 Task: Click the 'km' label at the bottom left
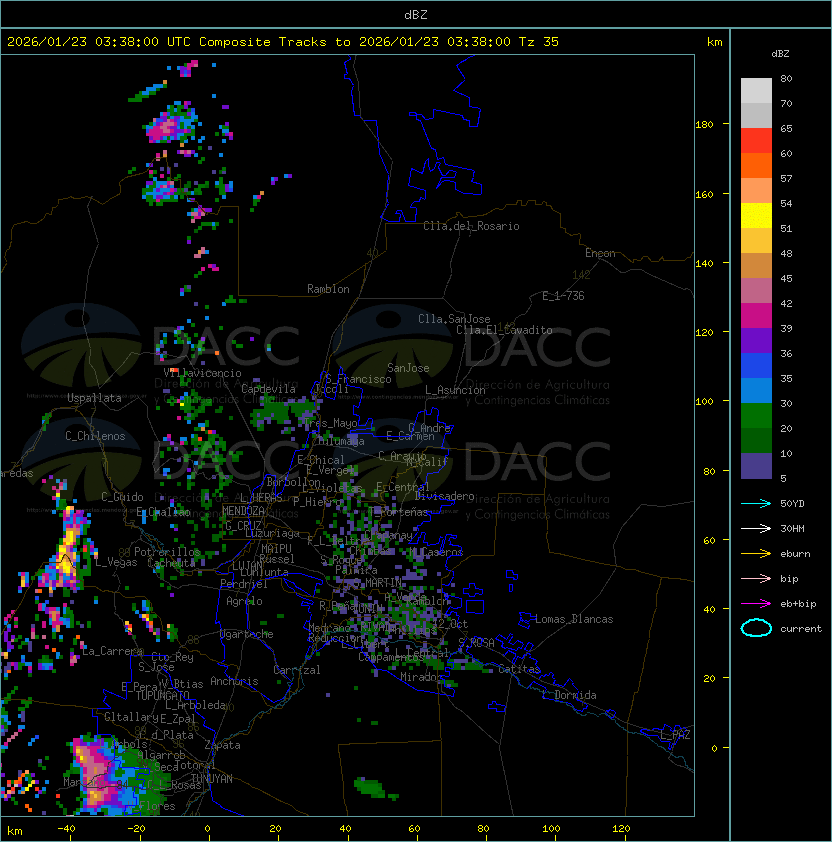15,831
